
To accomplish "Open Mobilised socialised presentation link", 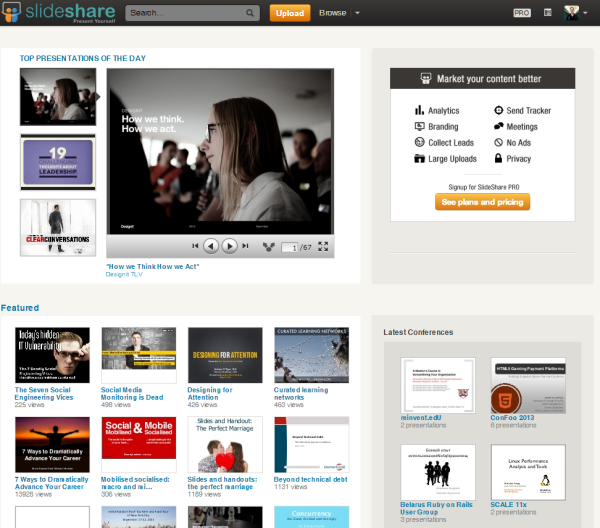I will click(135, 483).
